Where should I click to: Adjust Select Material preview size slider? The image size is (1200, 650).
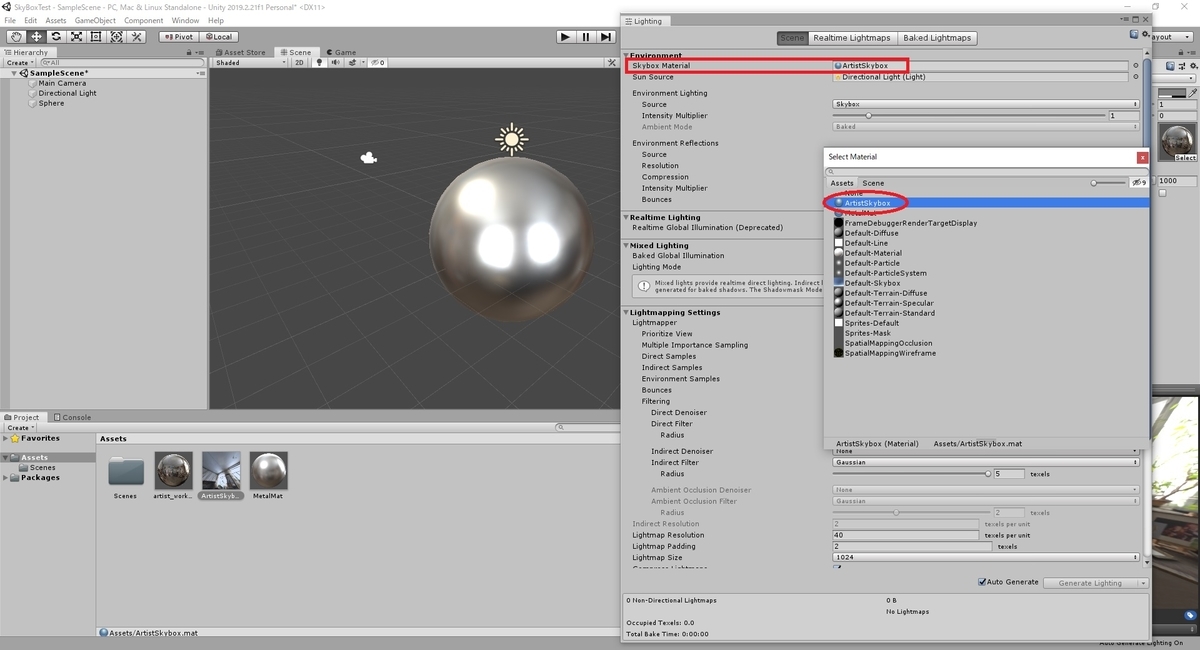coord(1107,183)
